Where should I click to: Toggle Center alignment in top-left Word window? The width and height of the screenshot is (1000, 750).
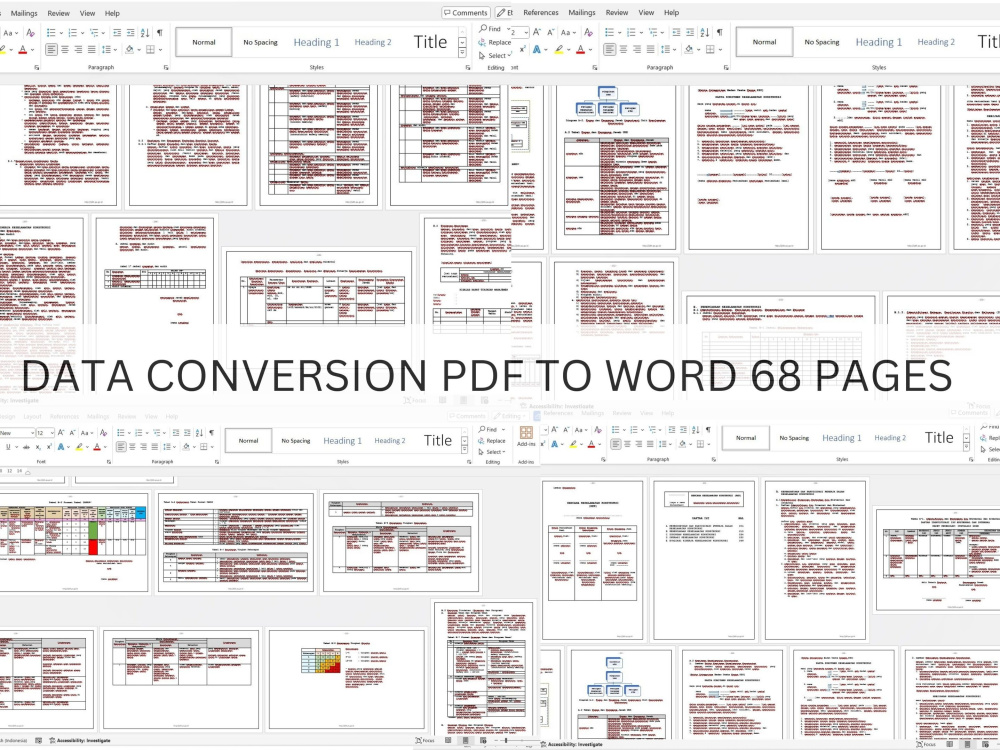point(64,50)
